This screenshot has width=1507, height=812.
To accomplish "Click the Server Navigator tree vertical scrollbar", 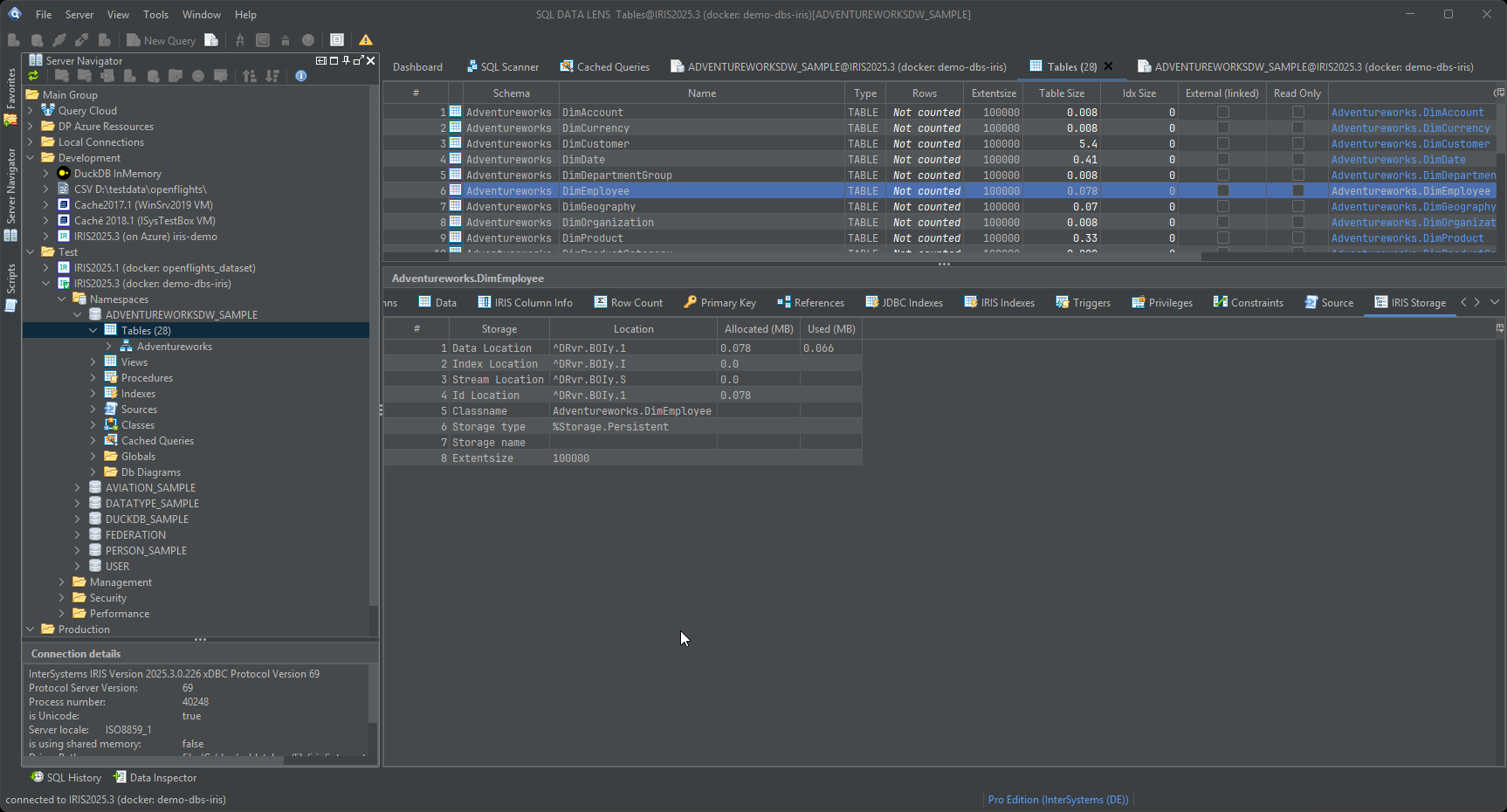I will (374, 346).
